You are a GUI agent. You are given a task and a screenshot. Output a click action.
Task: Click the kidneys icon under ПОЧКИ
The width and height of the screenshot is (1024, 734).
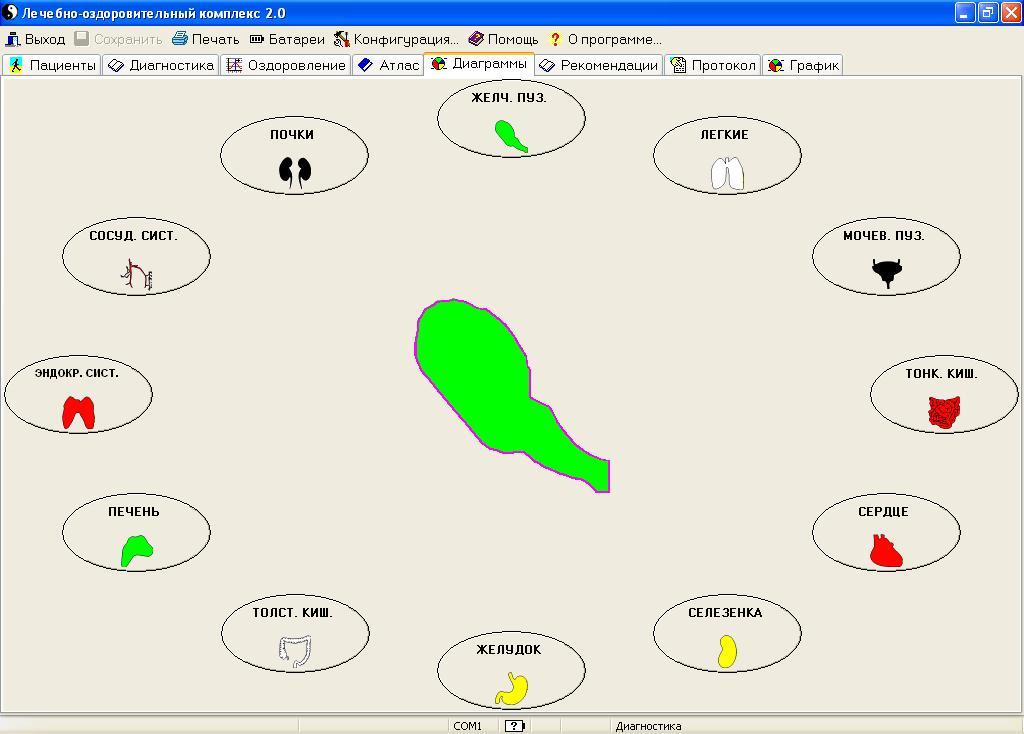295,172
